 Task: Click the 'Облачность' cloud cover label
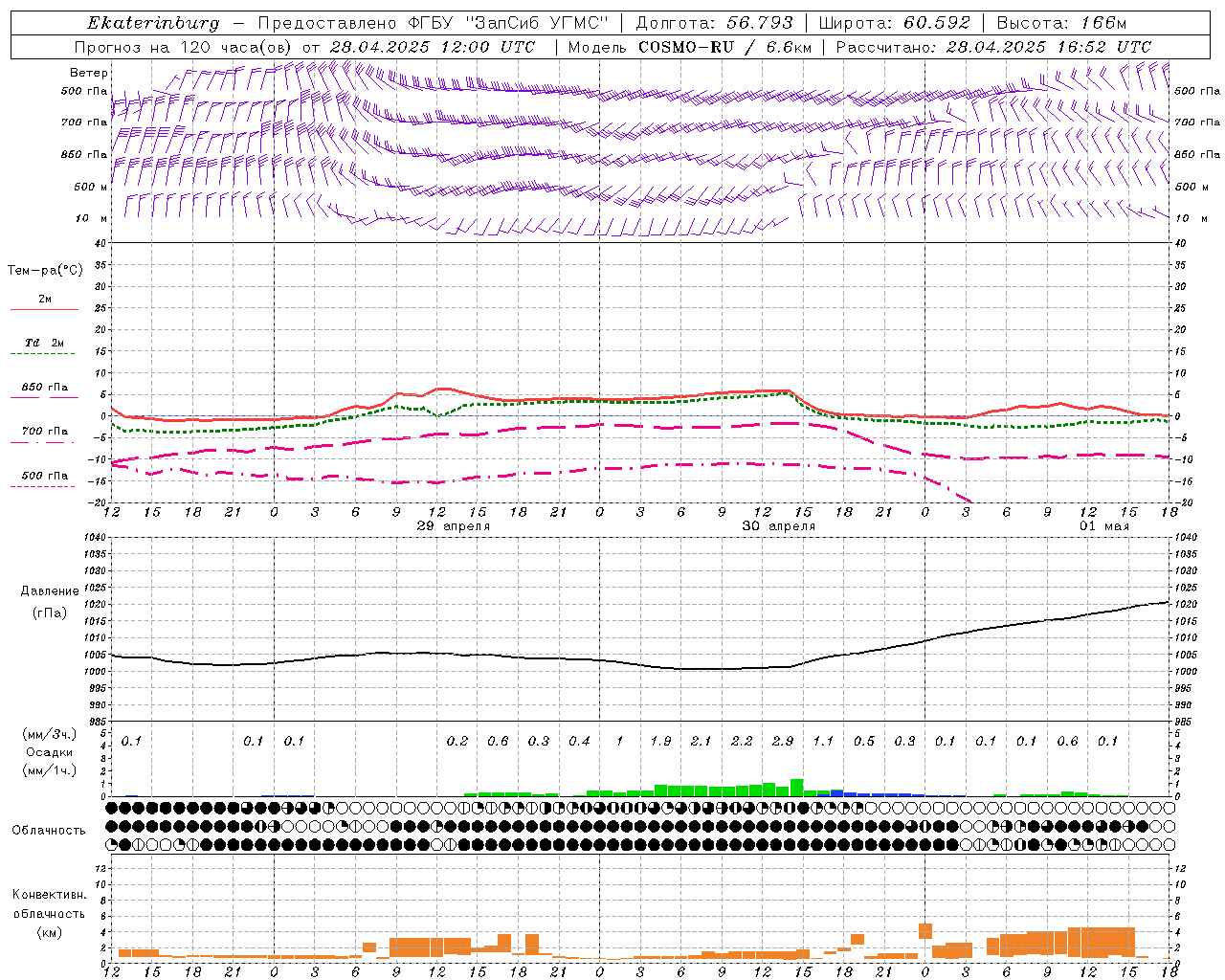coord(49,830)
